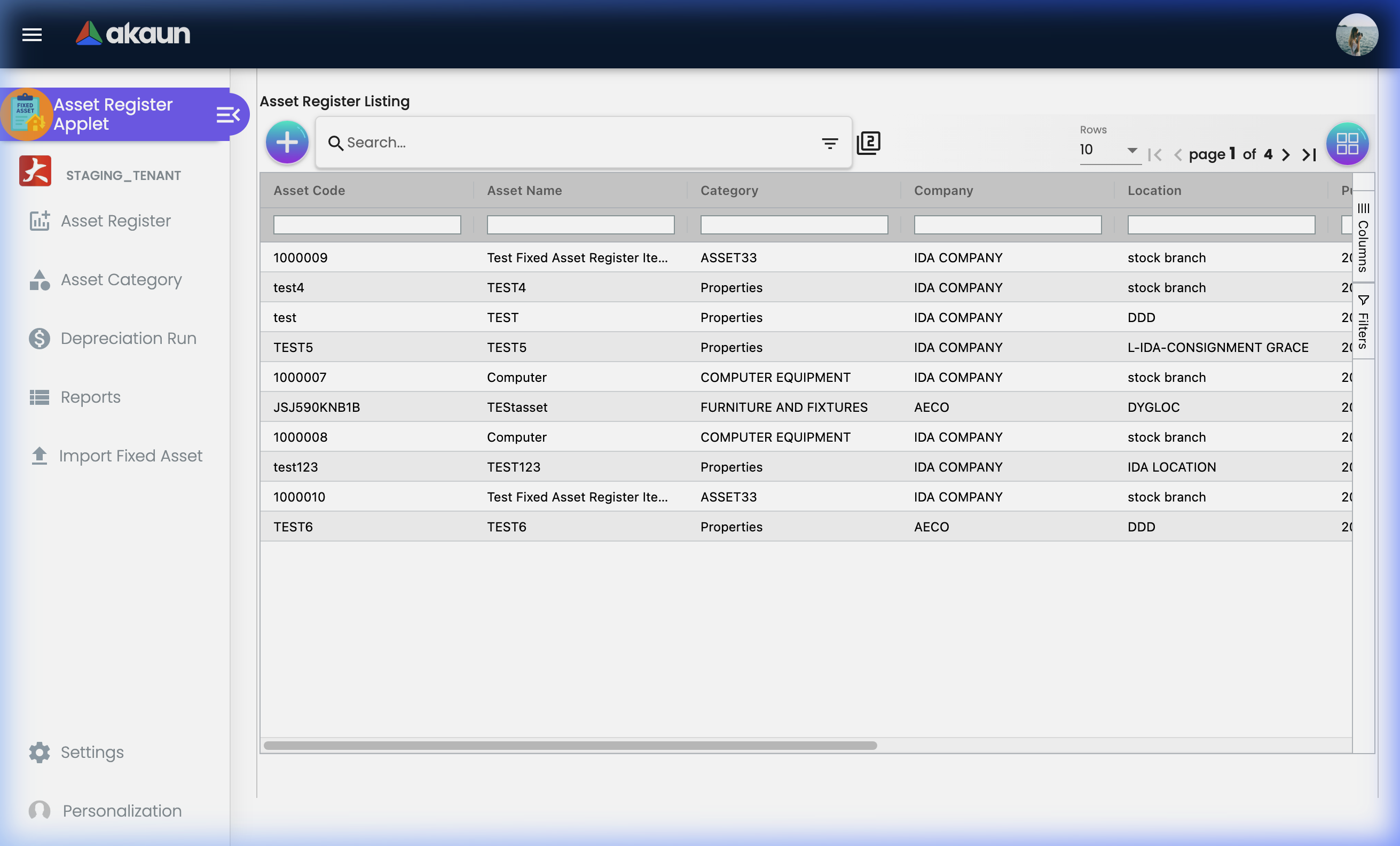1400x846 pixels.
Task: Click the duplicate listing icon next to filters
Action: [x=869, y=143]
